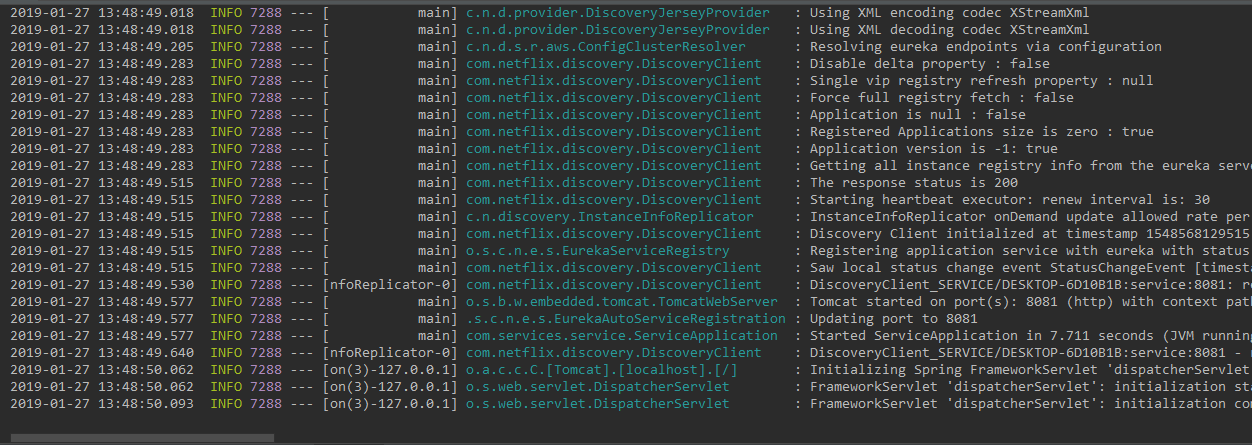Viewport: 1252px width, 445px height.
Task: Click the 'Updating port to 8081' message
Action: pos(893,319)
